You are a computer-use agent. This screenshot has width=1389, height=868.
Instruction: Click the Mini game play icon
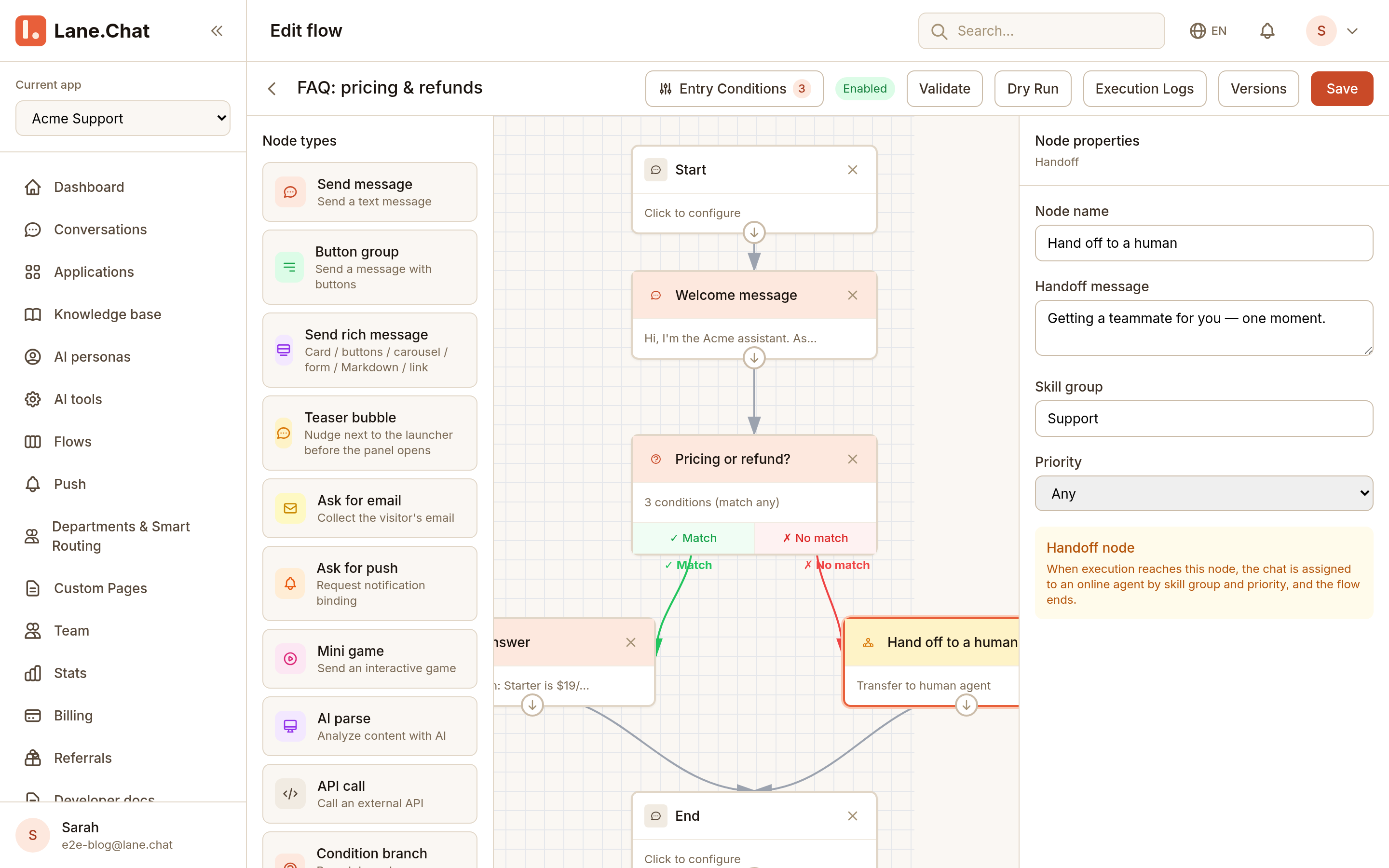click(290, 659)
